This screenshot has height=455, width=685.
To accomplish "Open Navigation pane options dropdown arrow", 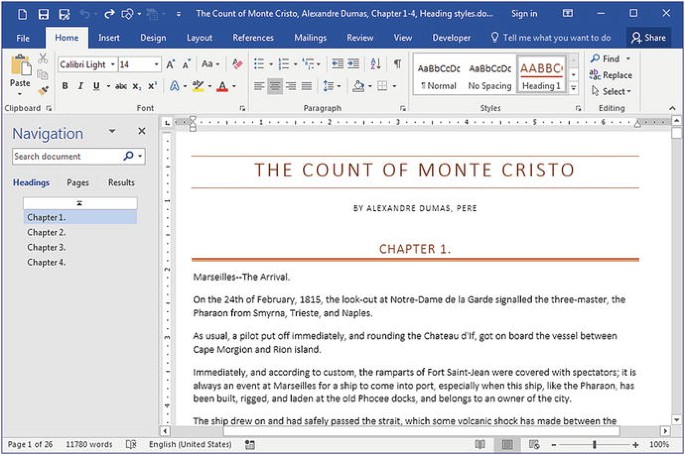I will point(112,131).
